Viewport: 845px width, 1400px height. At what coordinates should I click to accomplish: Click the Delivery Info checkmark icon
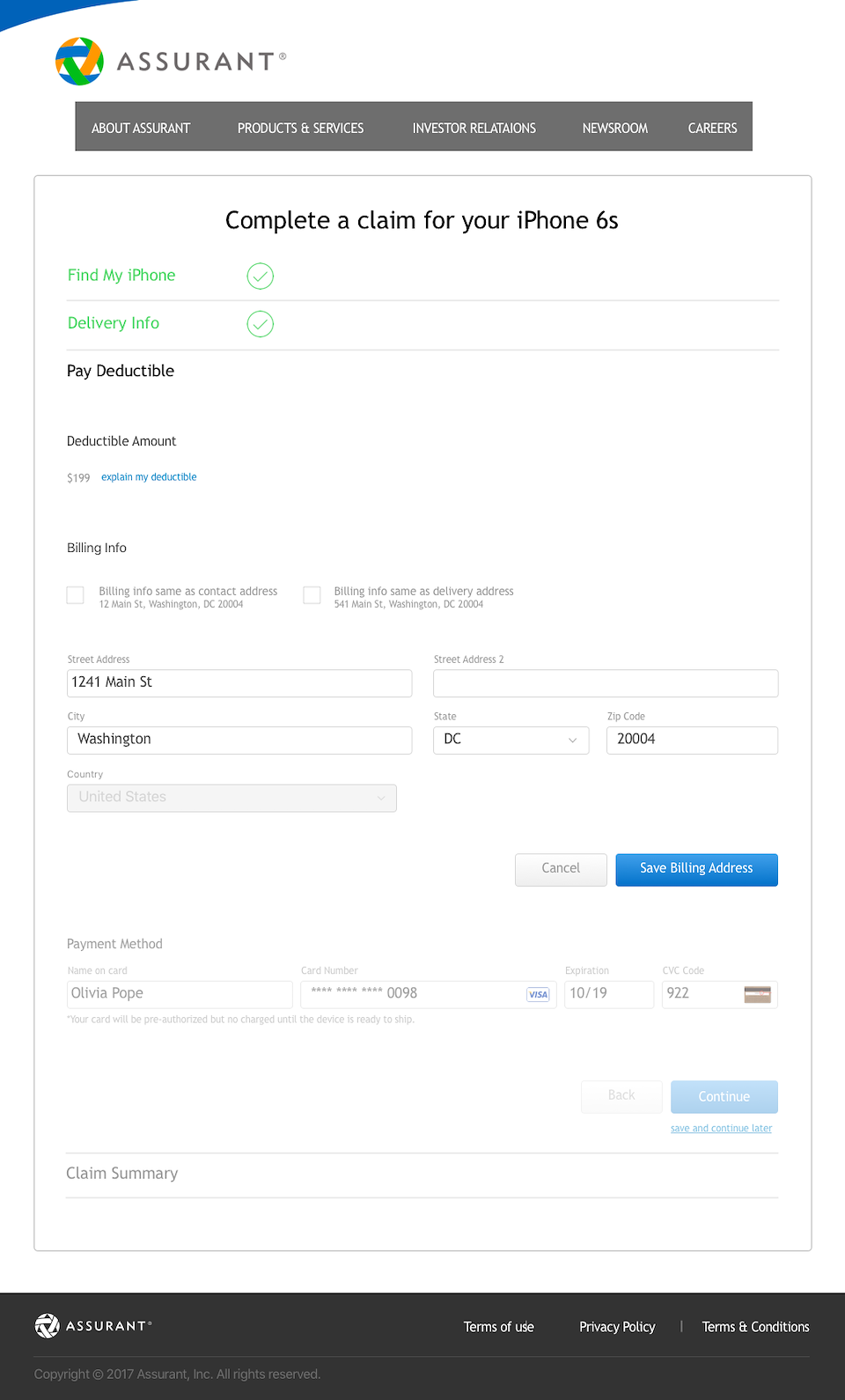pos(261,324)
